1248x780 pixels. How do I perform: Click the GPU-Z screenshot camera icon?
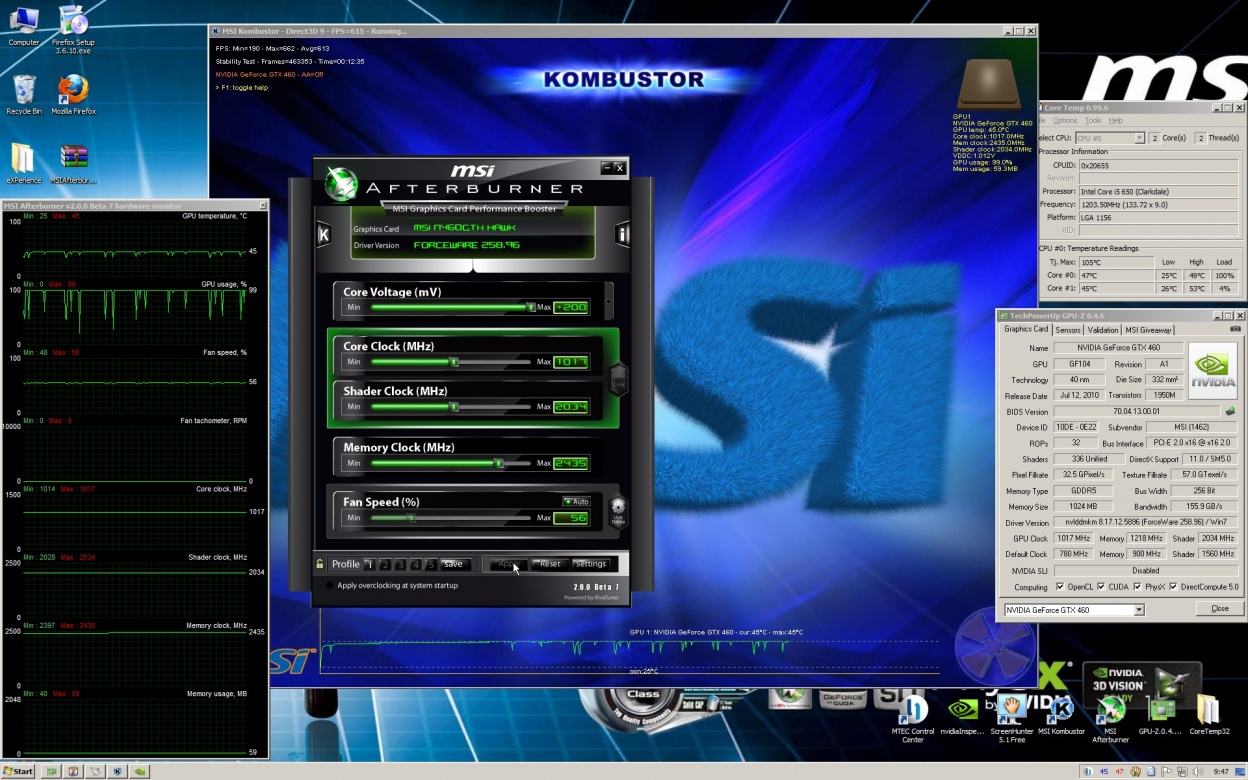point(1236,329)
